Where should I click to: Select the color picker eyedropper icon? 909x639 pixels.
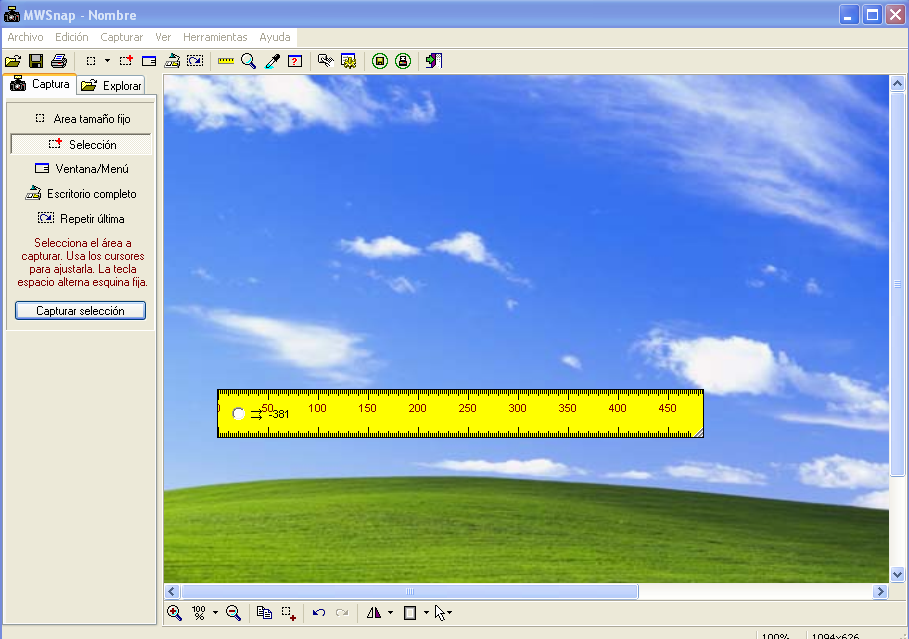click(x=272, y=61)
